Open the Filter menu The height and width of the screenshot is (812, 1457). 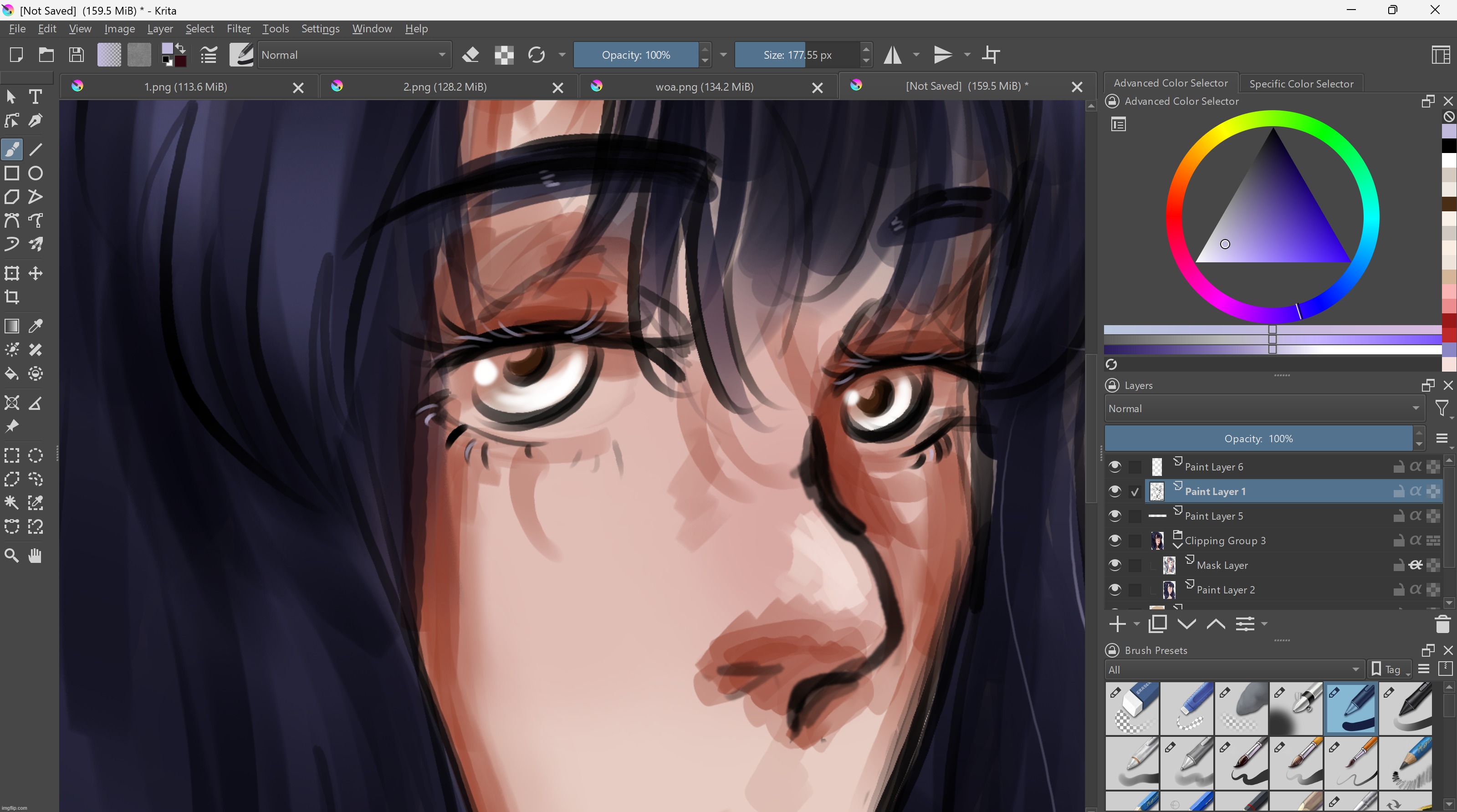(238, 28)
